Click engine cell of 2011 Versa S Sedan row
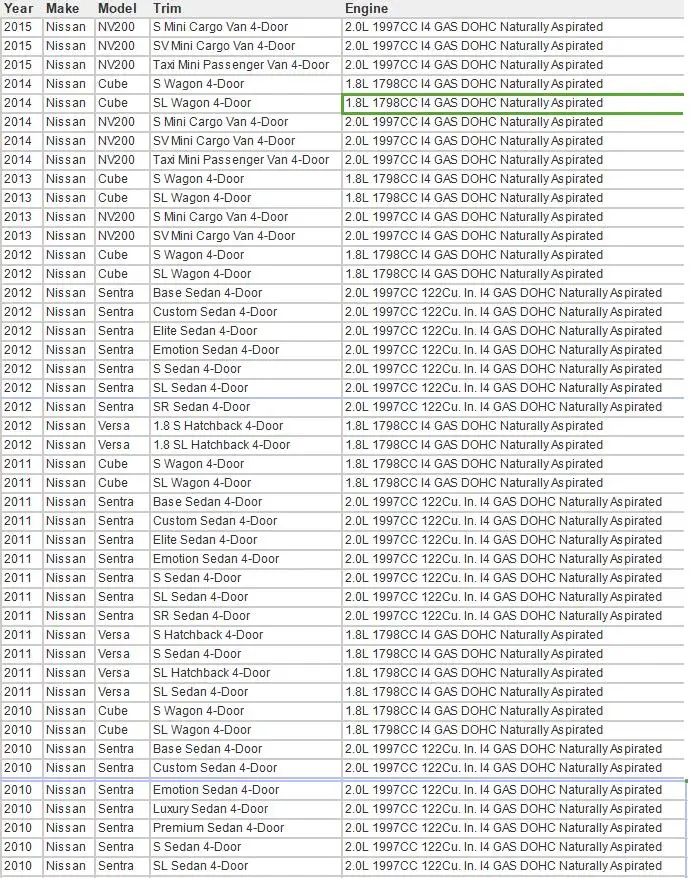 pyautogui.click(x=513, y=655)
